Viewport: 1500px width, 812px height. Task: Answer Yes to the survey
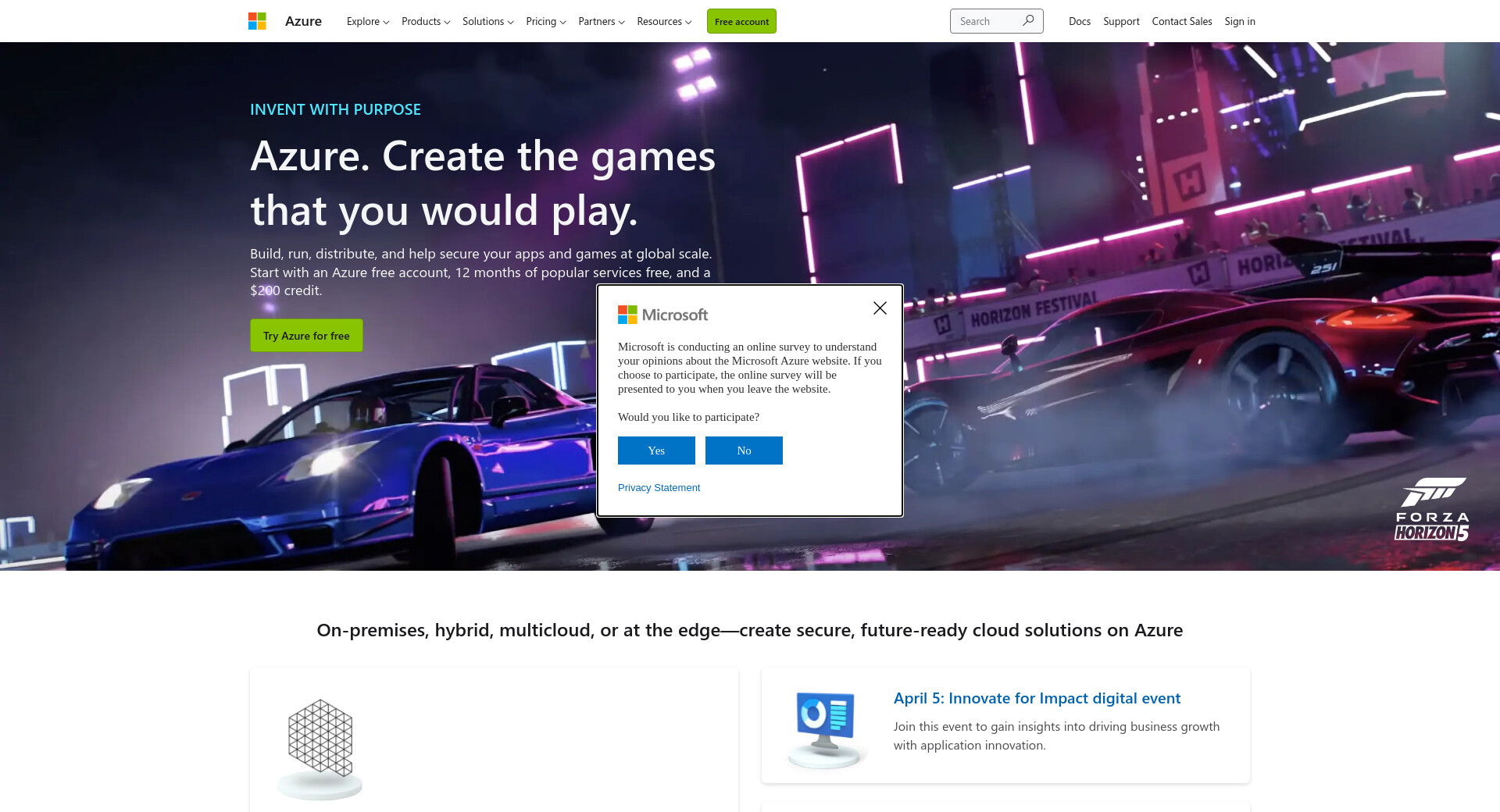pos(656,451)
